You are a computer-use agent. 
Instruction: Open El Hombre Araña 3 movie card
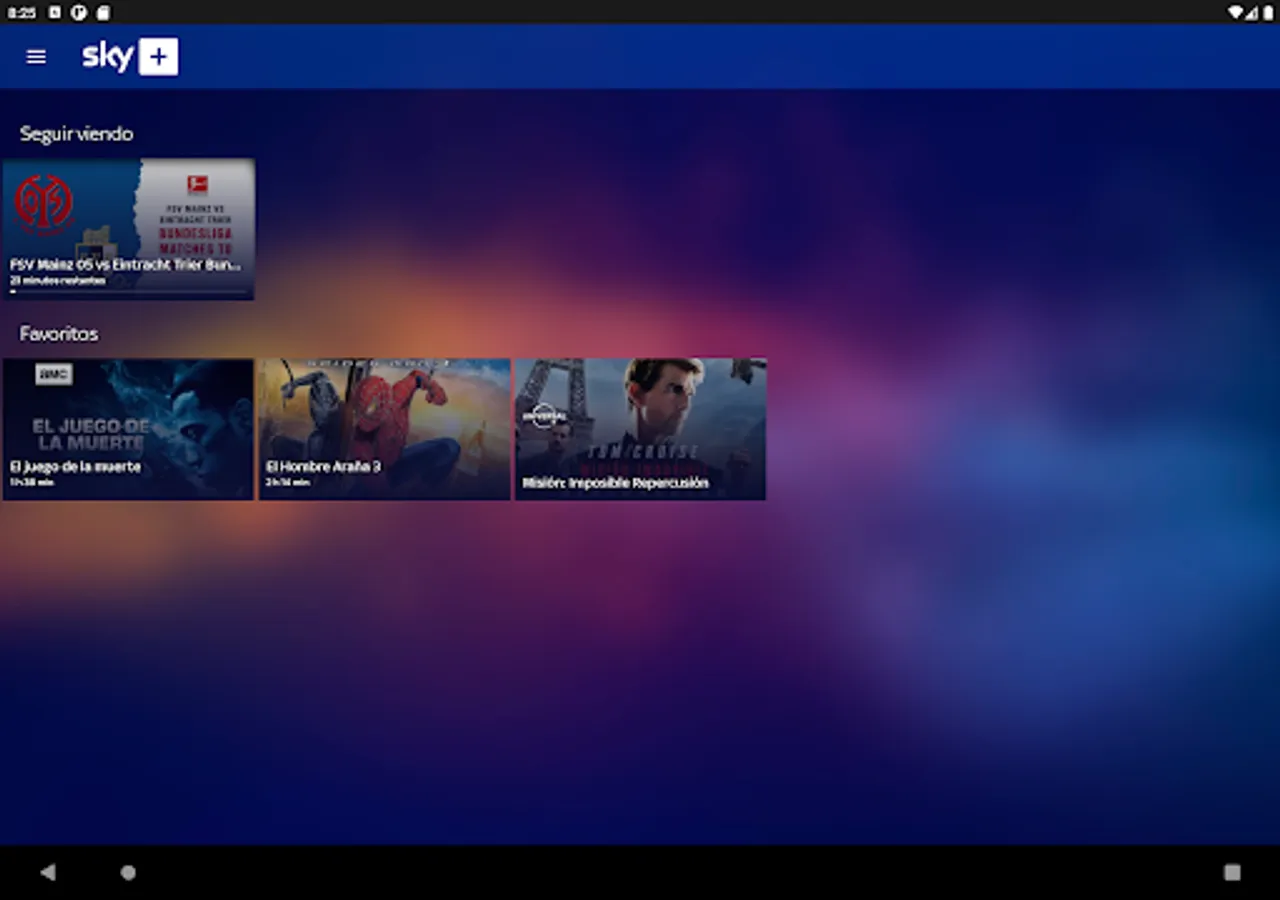384,429
